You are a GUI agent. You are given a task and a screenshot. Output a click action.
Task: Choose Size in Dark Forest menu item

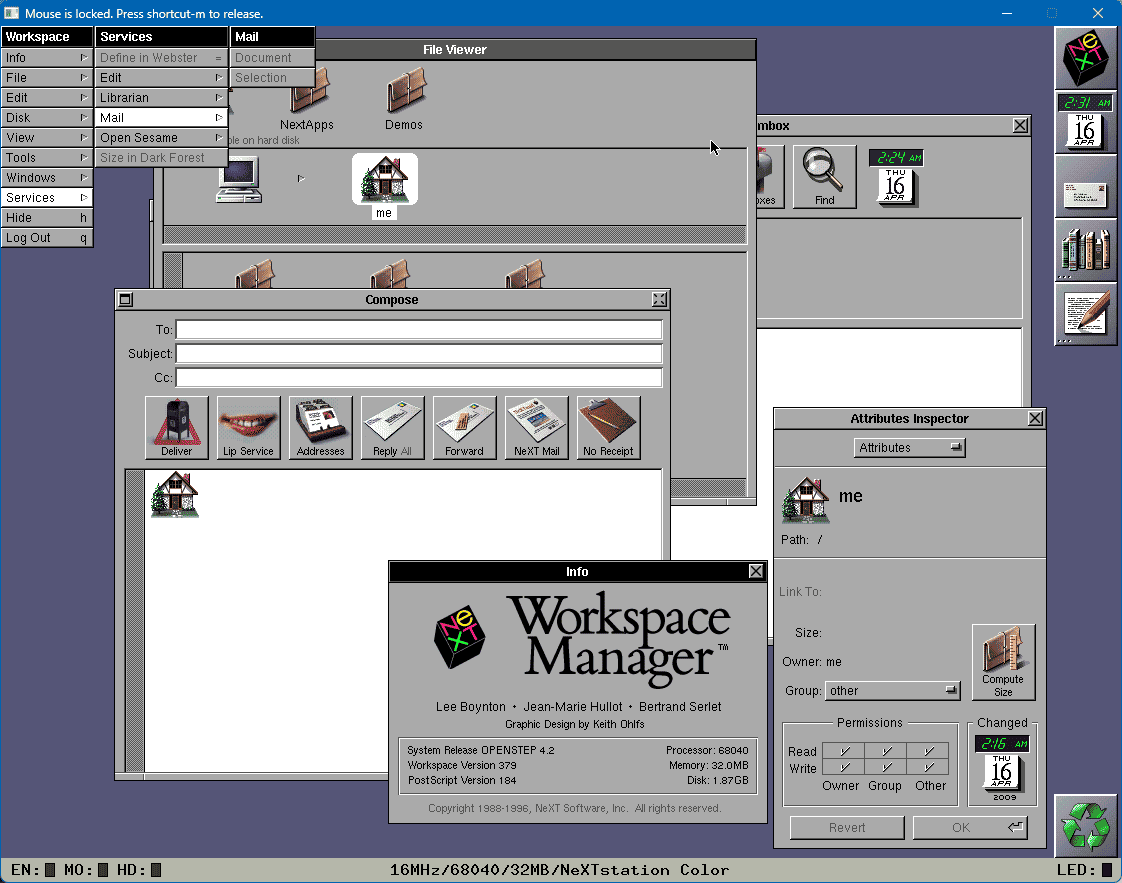(161, 157)
